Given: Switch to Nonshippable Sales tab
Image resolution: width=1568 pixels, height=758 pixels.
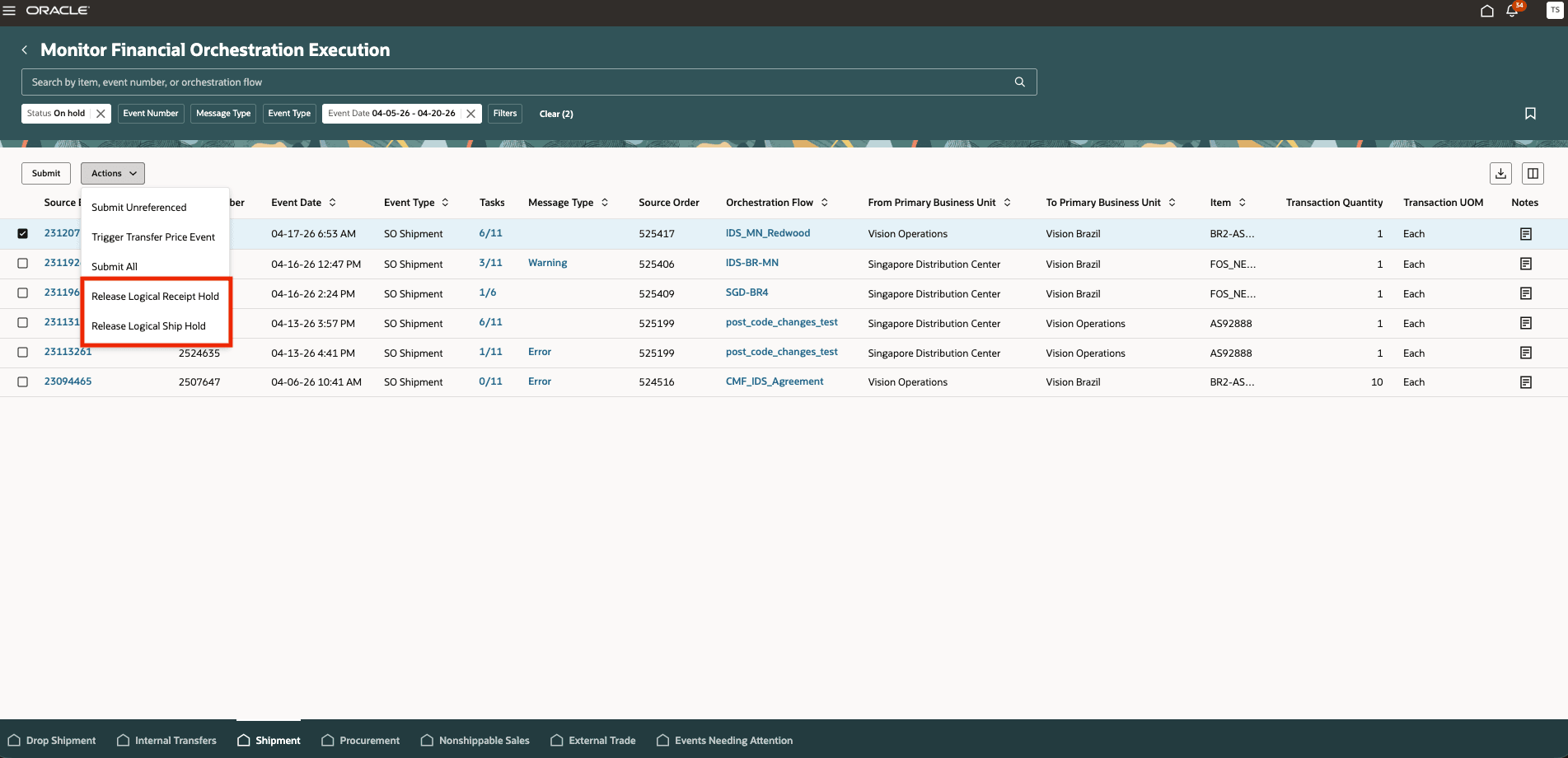Looking at the screenshot, I should [475, 741].
